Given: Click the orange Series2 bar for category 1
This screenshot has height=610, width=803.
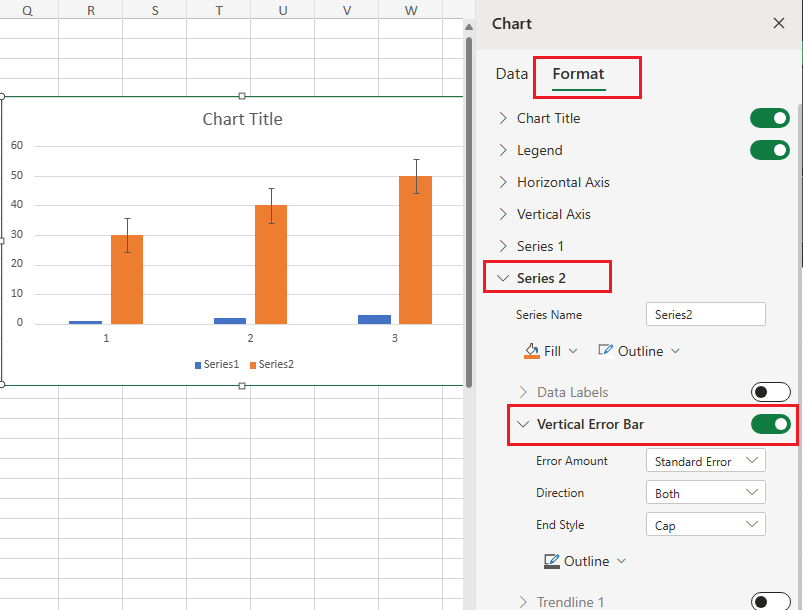Looking at the screenshot, I should 127,279.
